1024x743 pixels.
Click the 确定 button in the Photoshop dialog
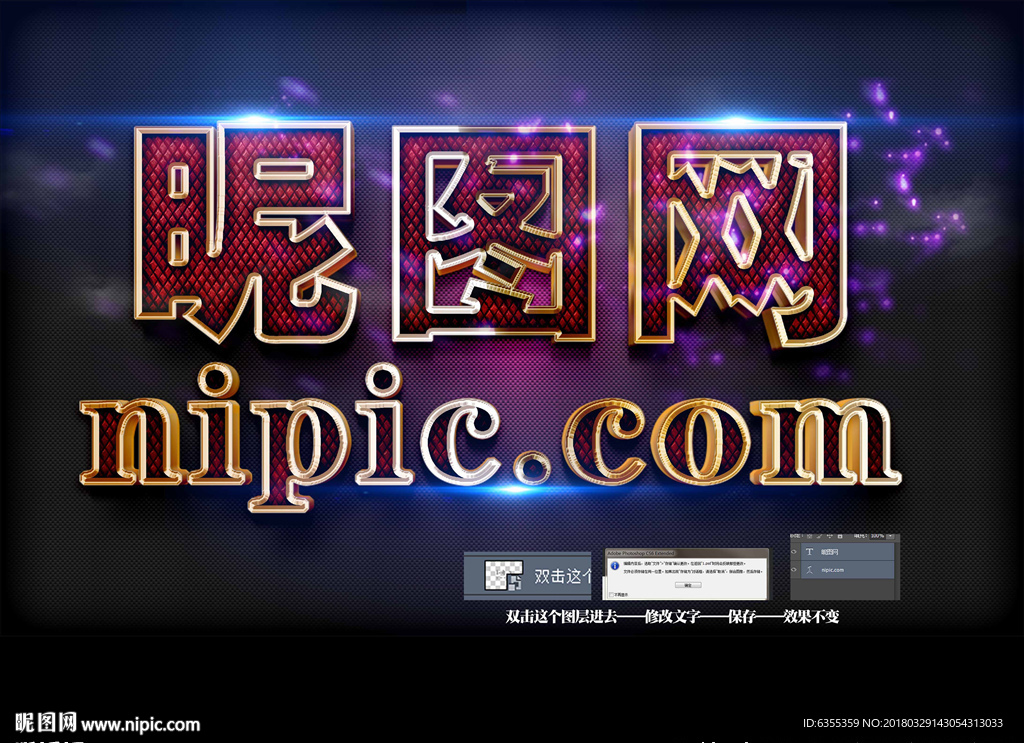click(x=687, y=585)
